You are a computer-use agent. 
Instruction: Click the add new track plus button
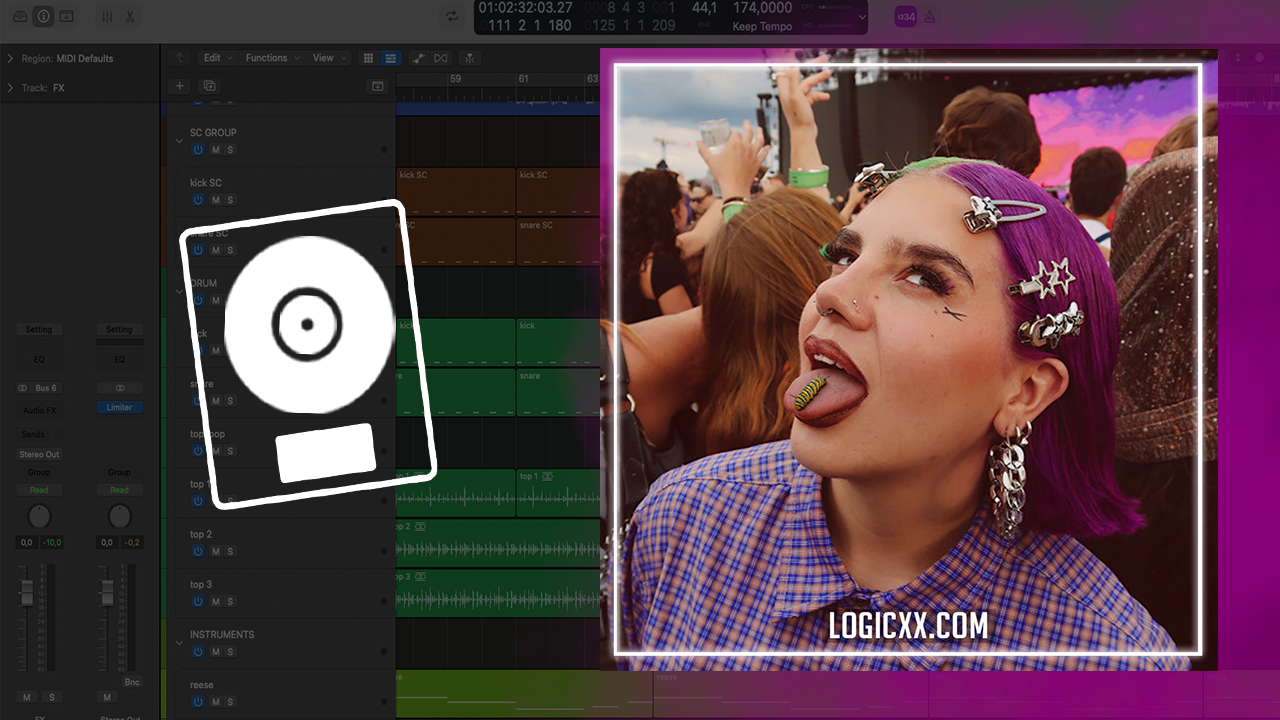[180, 87]
